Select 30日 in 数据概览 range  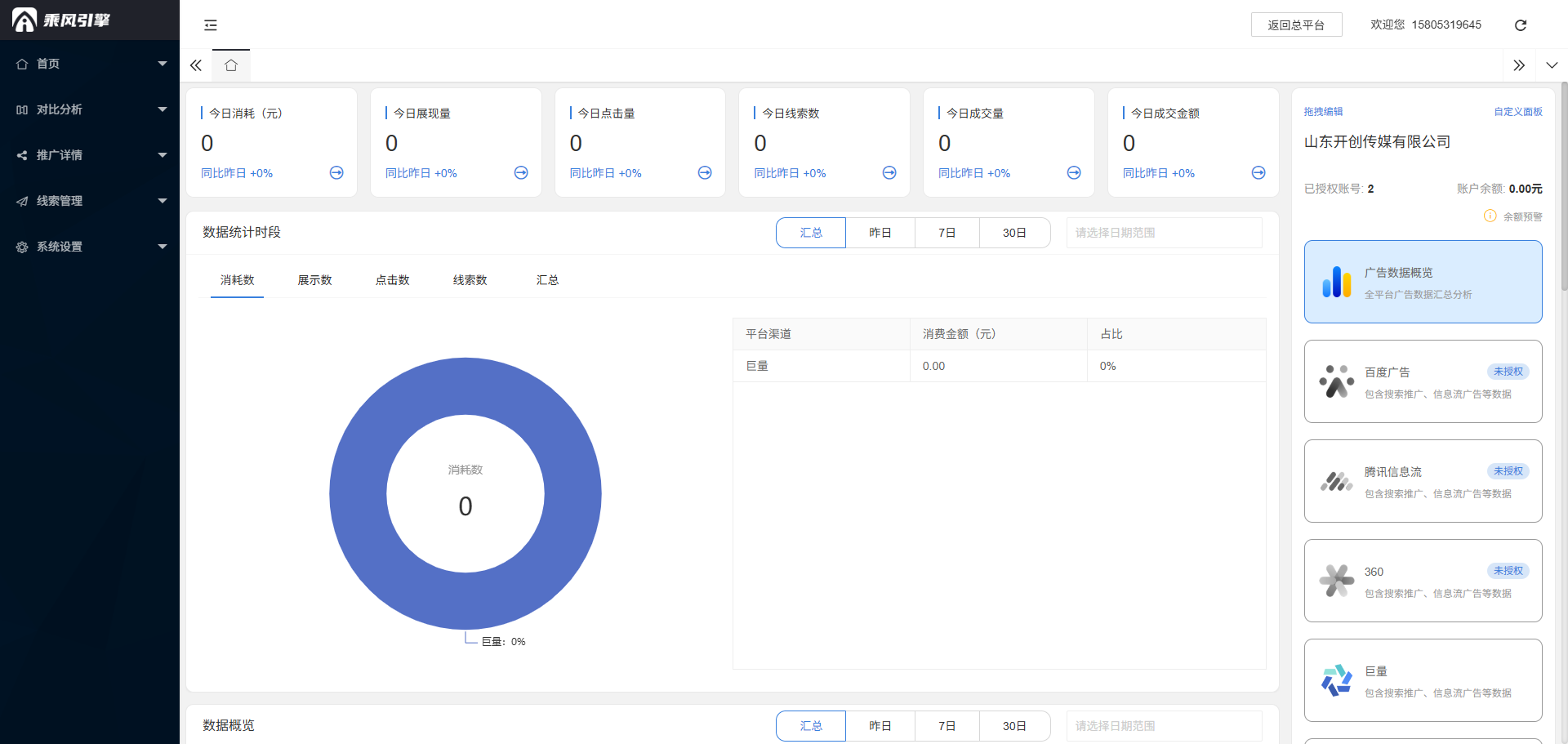point(1014,726)
